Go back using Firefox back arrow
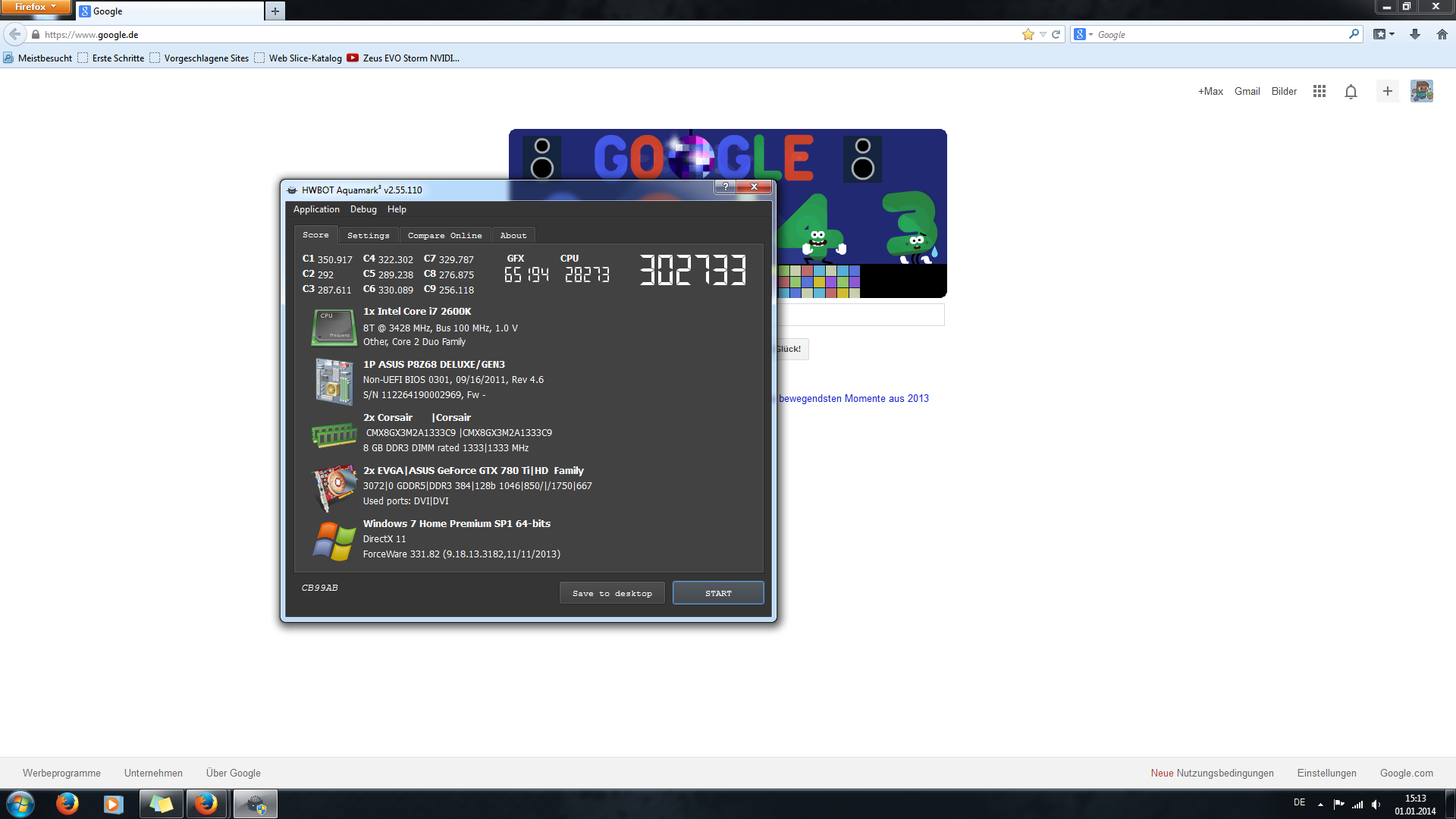The height and width of the screenshot is (819, 1456). (15, 34)
